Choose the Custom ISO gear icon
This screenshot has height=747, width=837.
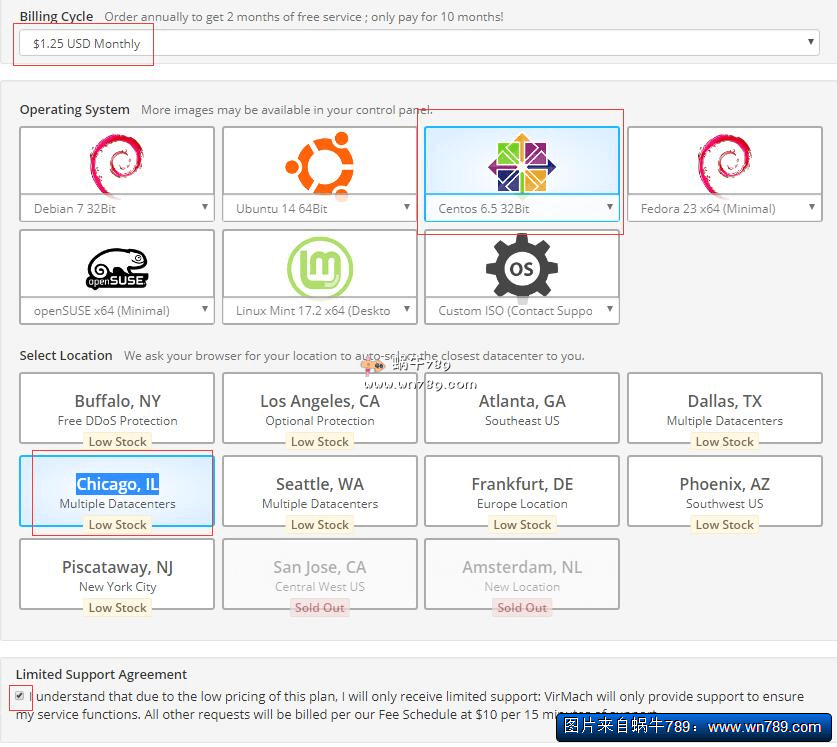tap(521, 267)
